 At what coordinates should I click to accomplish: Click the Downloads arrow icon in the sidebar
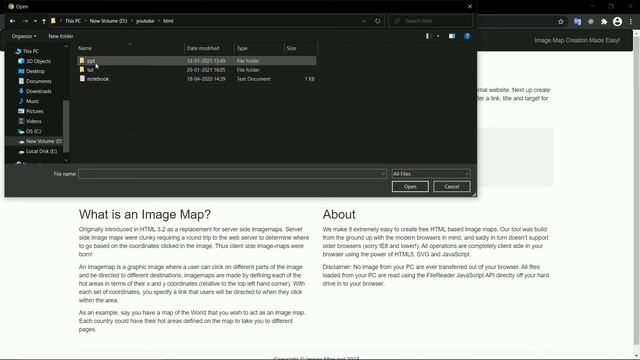point(21,91)
